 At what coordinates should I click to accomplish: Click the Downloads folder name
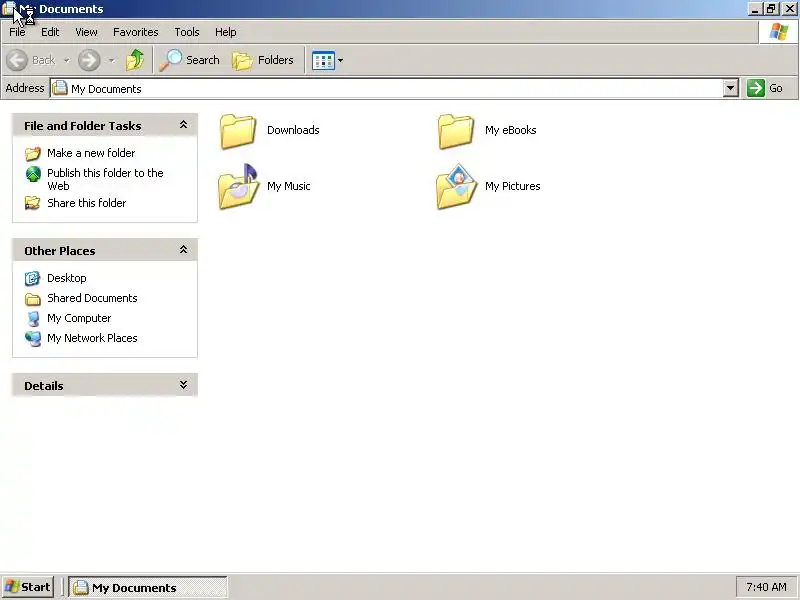(293, 130)
